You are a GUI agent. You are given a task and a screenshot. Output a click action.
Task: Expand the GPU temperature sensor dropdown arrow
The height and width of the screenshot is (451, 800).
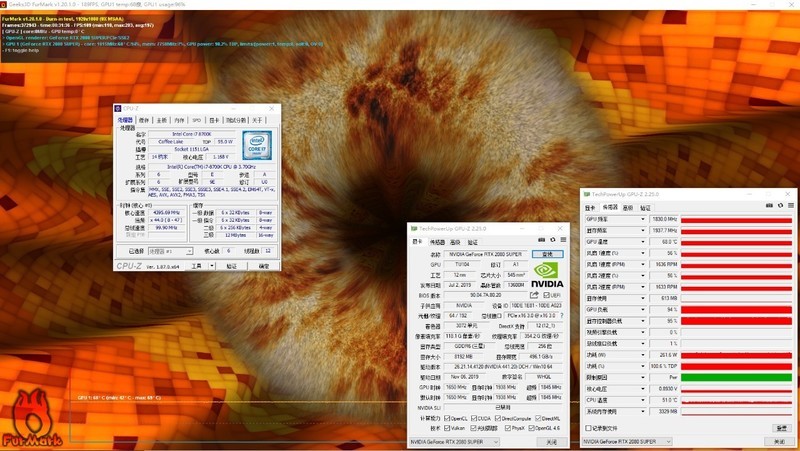pyautogui.click(x=642, y=241)
